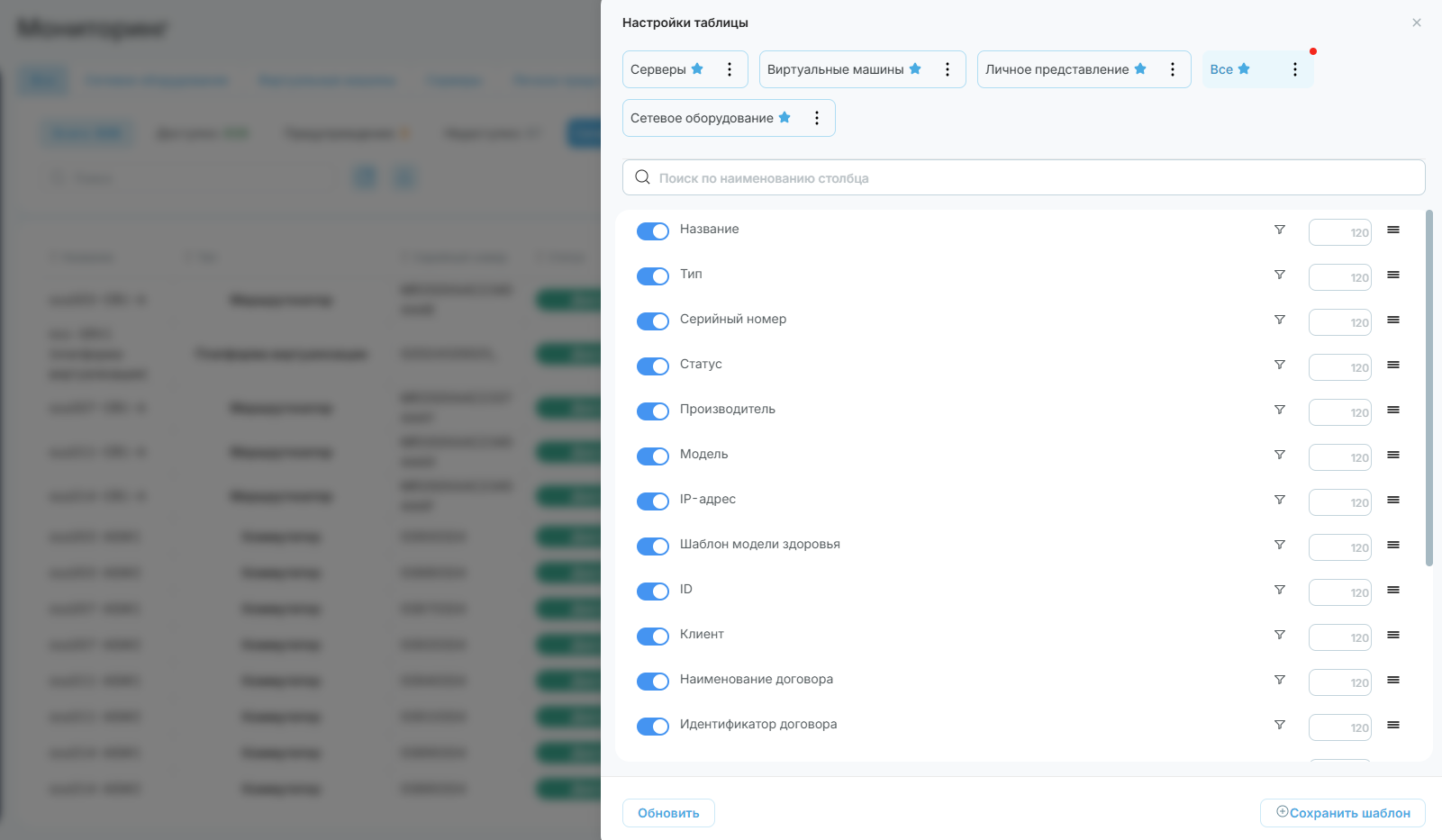Image resolution: width=1442 pixels, height=840 pixels.
Task: Click the search magnifier icon in column search
Action: 642,177
